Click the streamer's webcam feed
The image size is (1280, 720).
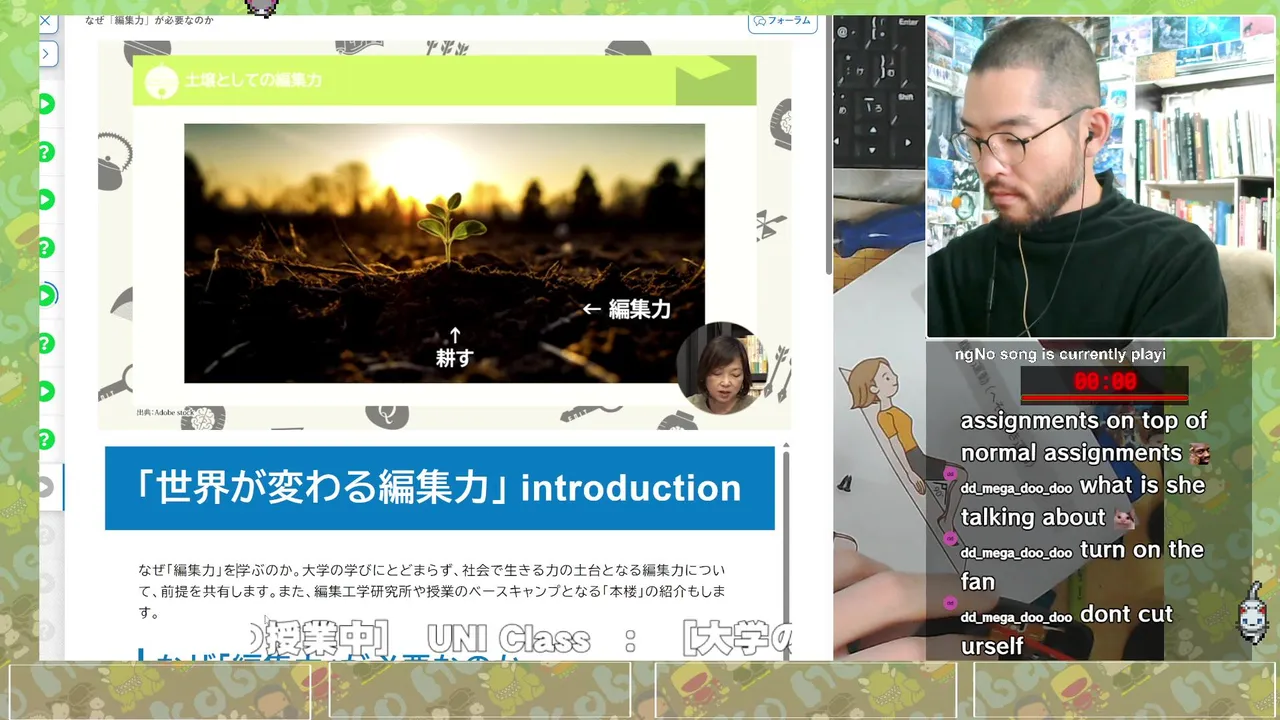click(1100, 177)
